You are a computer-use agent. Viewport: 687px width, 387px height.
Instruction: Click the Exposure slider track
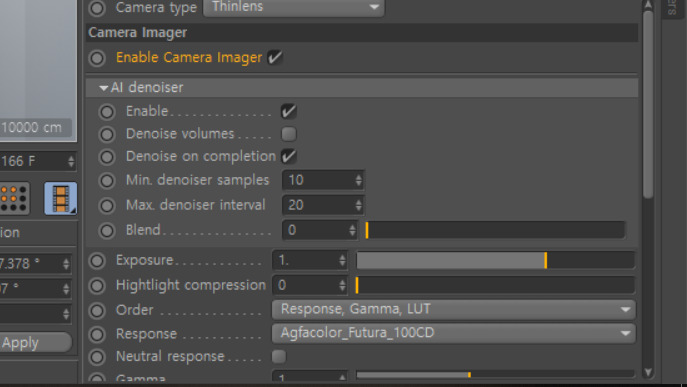[496, 260]
